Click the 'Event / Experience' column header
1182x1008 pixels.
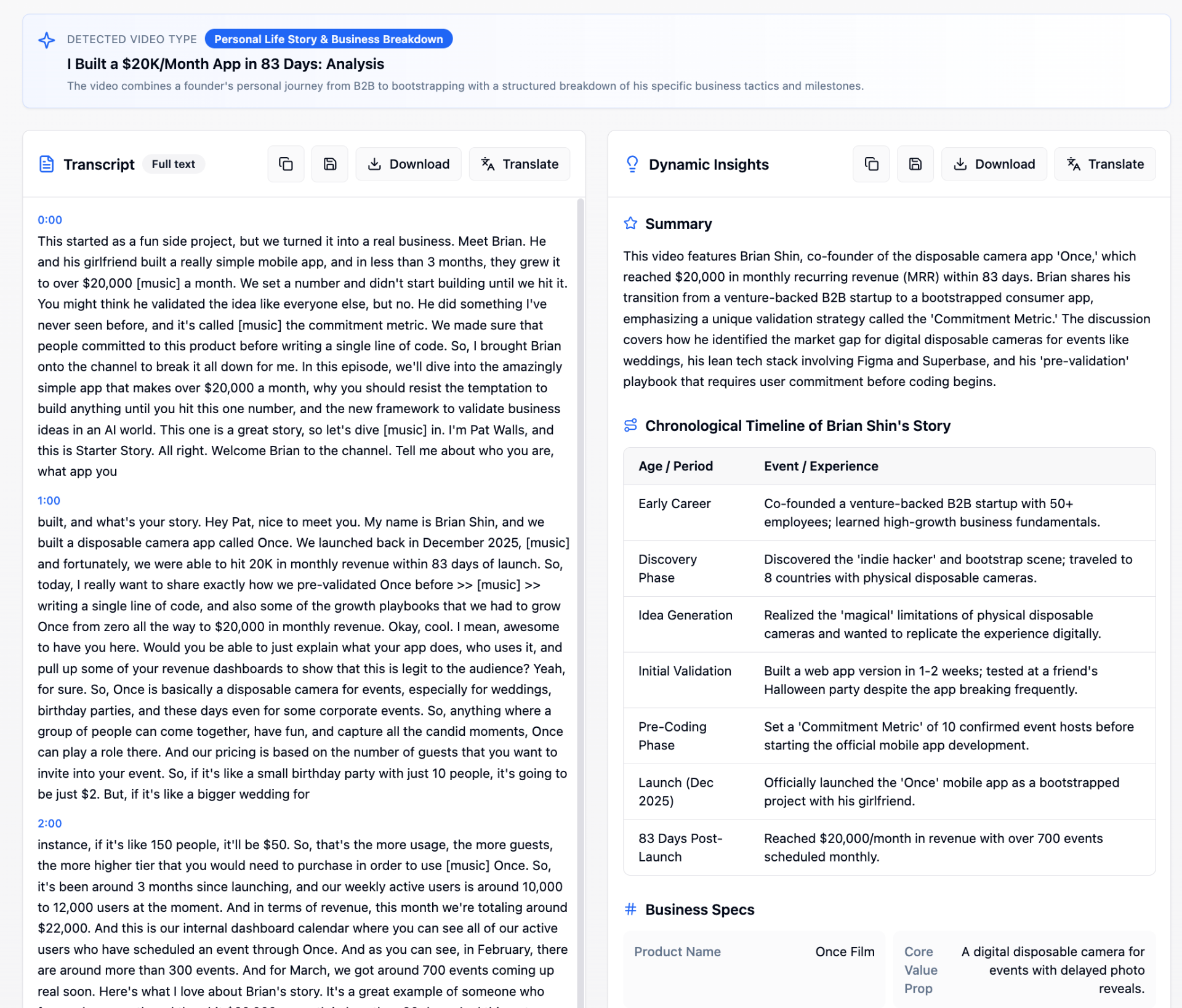[x=821, y=466]
